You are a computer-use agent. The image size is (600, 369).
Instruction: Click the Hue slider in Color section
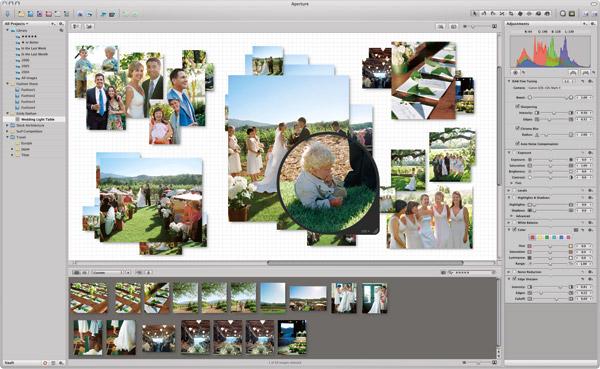tap(550, 246)
